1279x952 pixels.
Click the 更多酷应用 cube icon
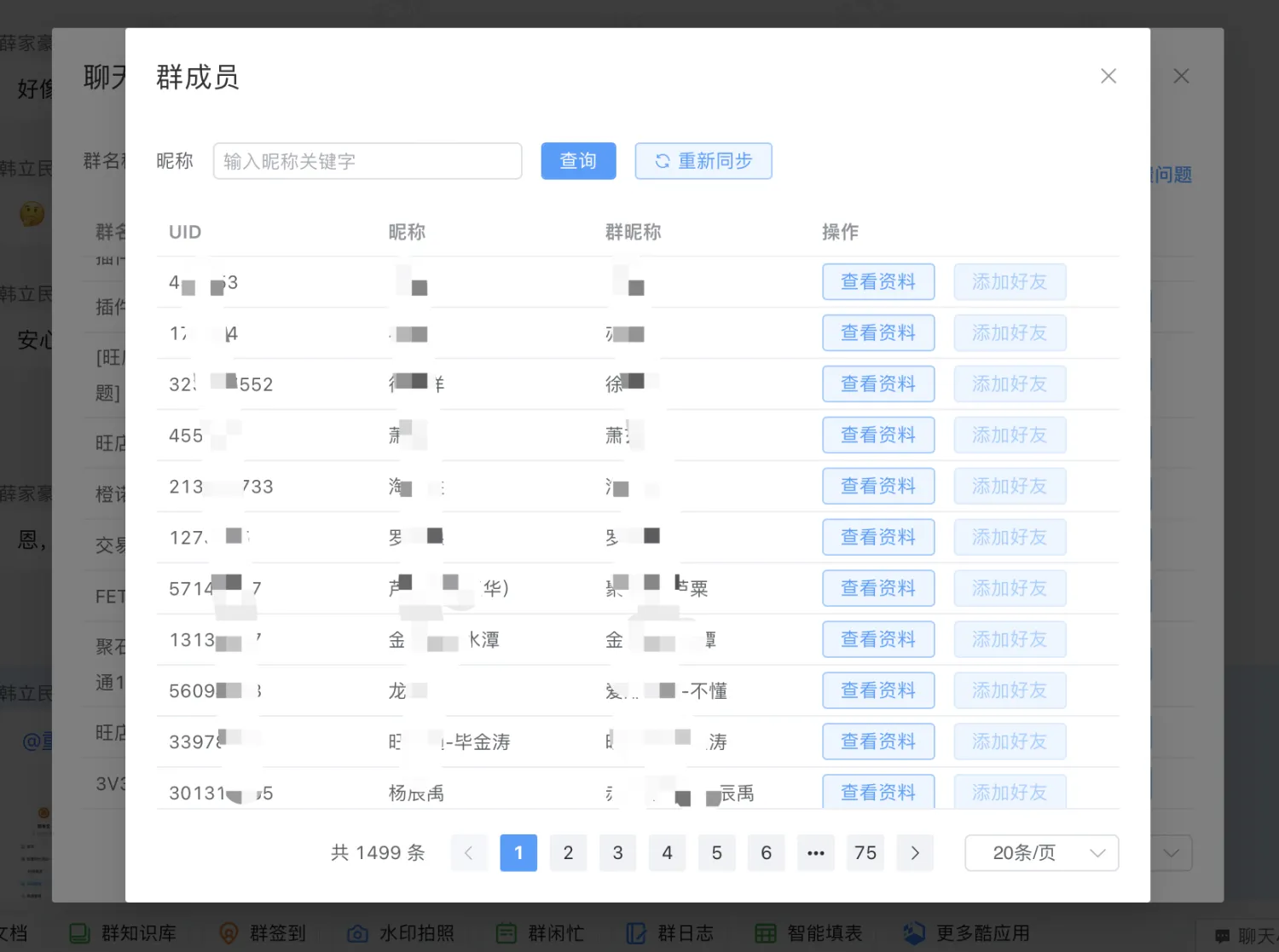click(x=914, y=933)
